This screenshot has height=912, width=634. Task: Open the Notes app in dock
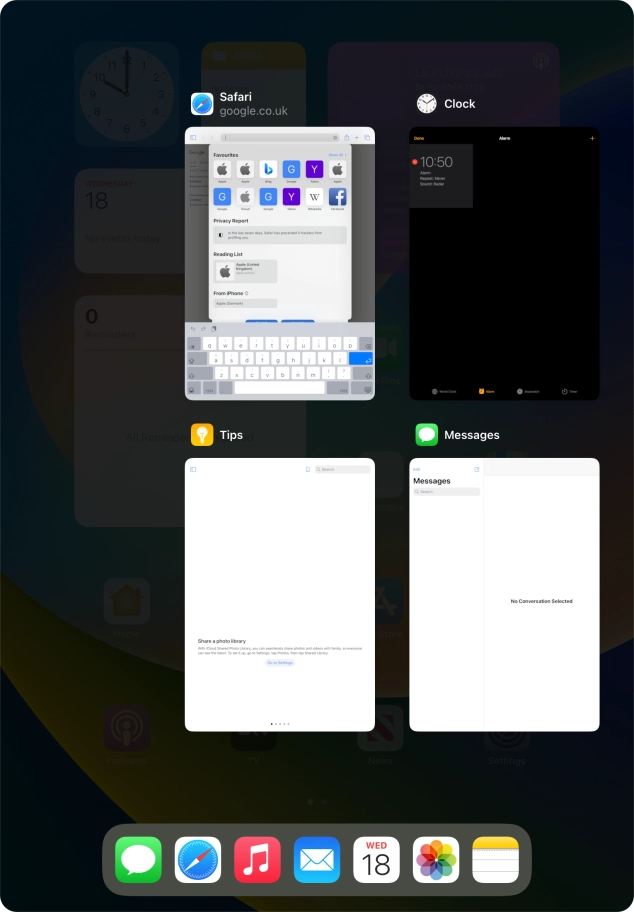coord(495,860)
